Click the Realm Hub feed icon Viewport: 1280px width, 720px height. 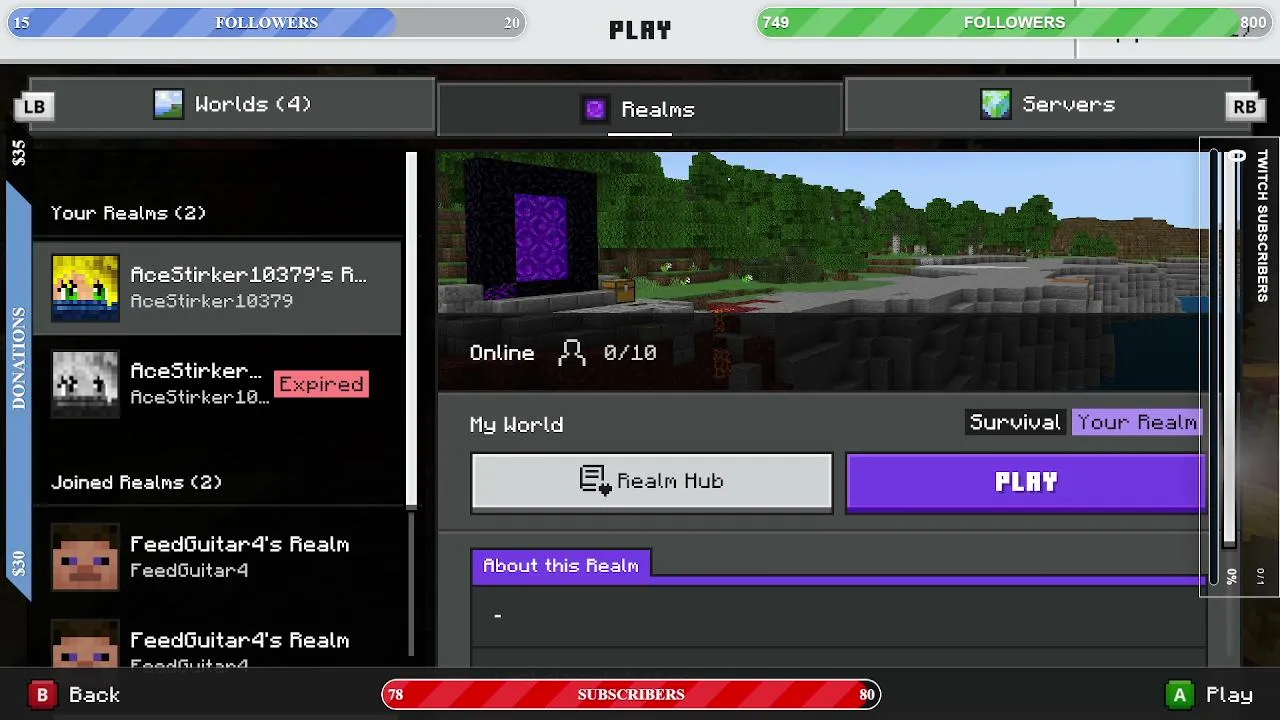tap(595, 481)
